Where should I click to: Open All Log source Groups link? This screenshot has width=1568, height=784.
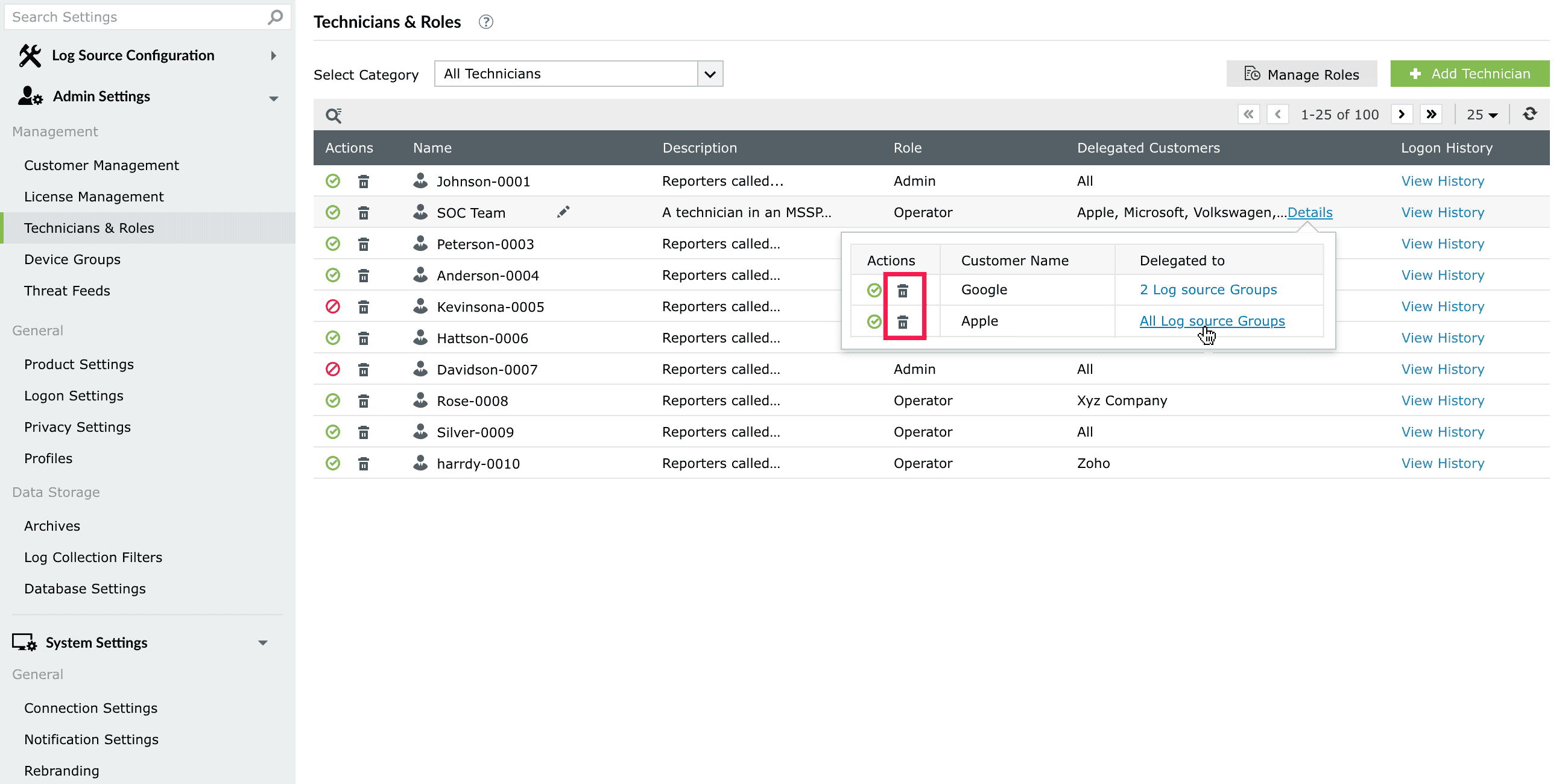tap(1212, 321)
